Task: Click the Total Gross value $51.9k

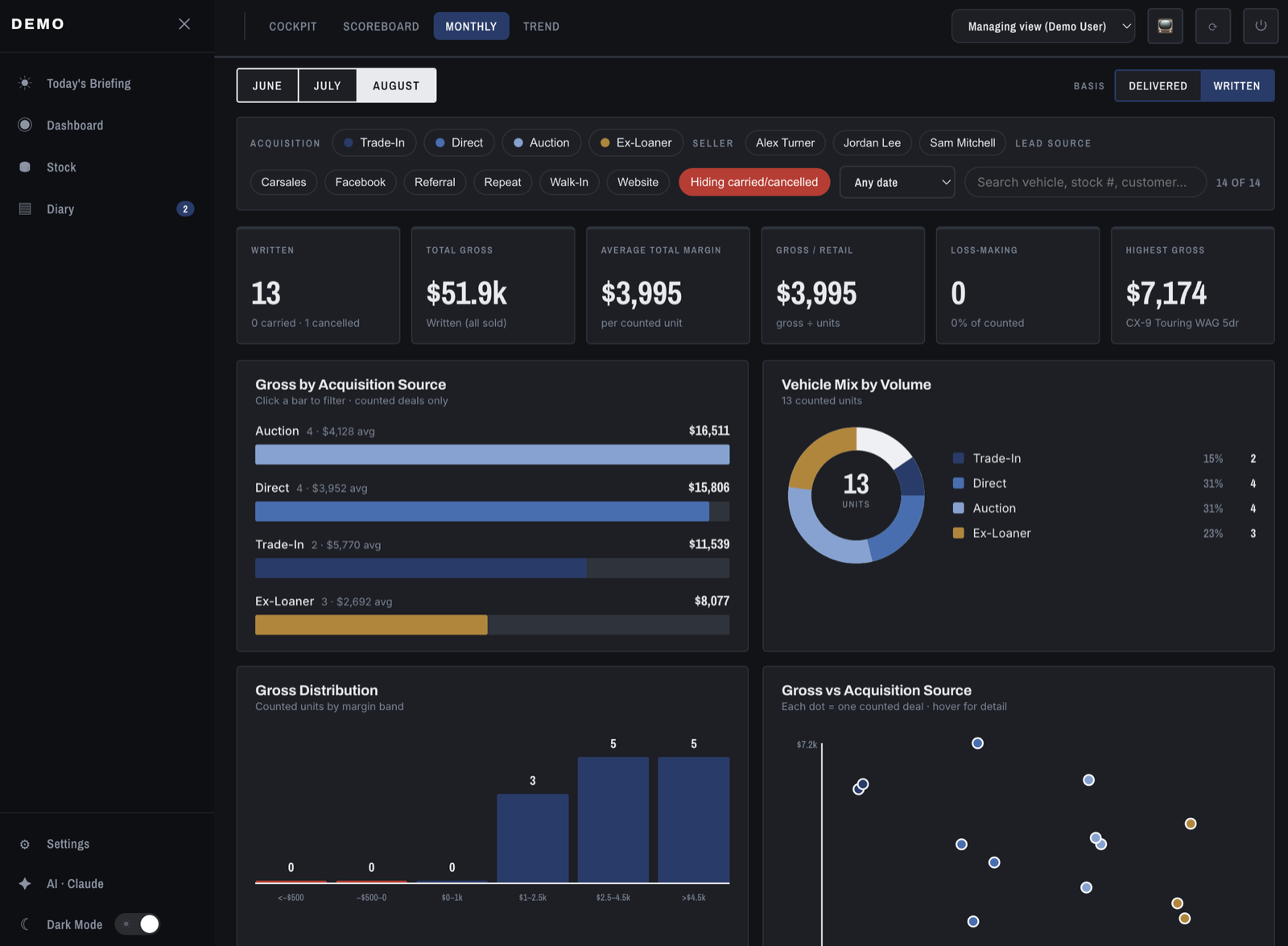Action: 466,293
